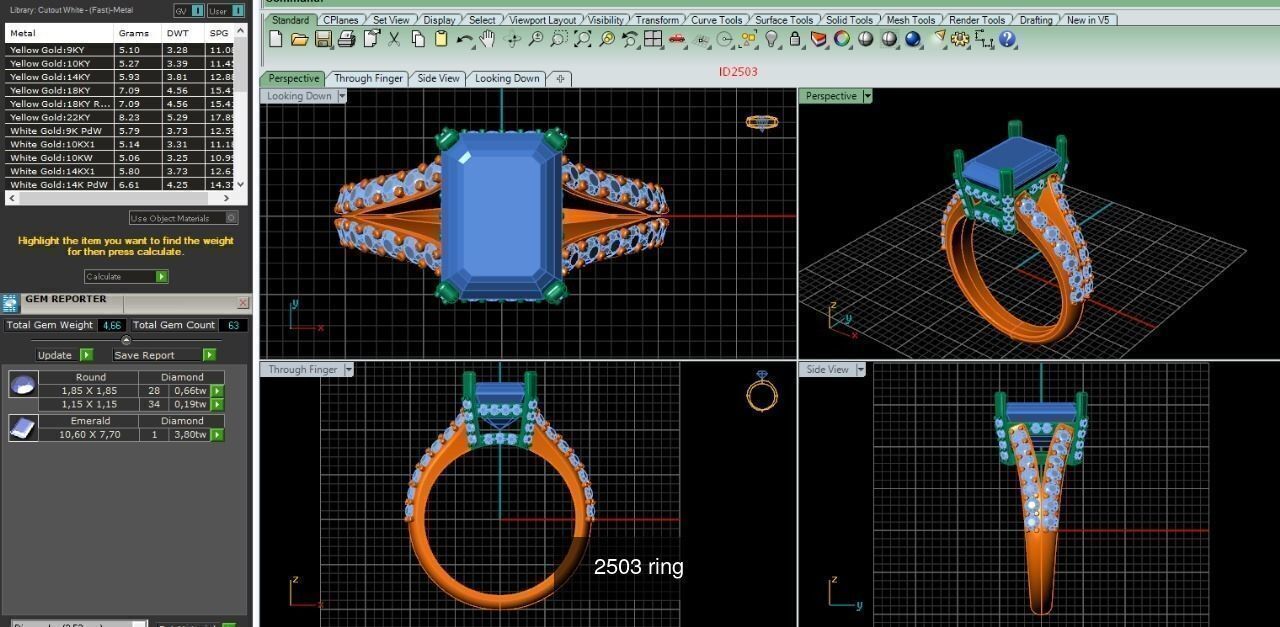Viewport: 1280px width, 627px height.
Task: Select the Zoom Window tool
Action: click(x=559, y=39)
